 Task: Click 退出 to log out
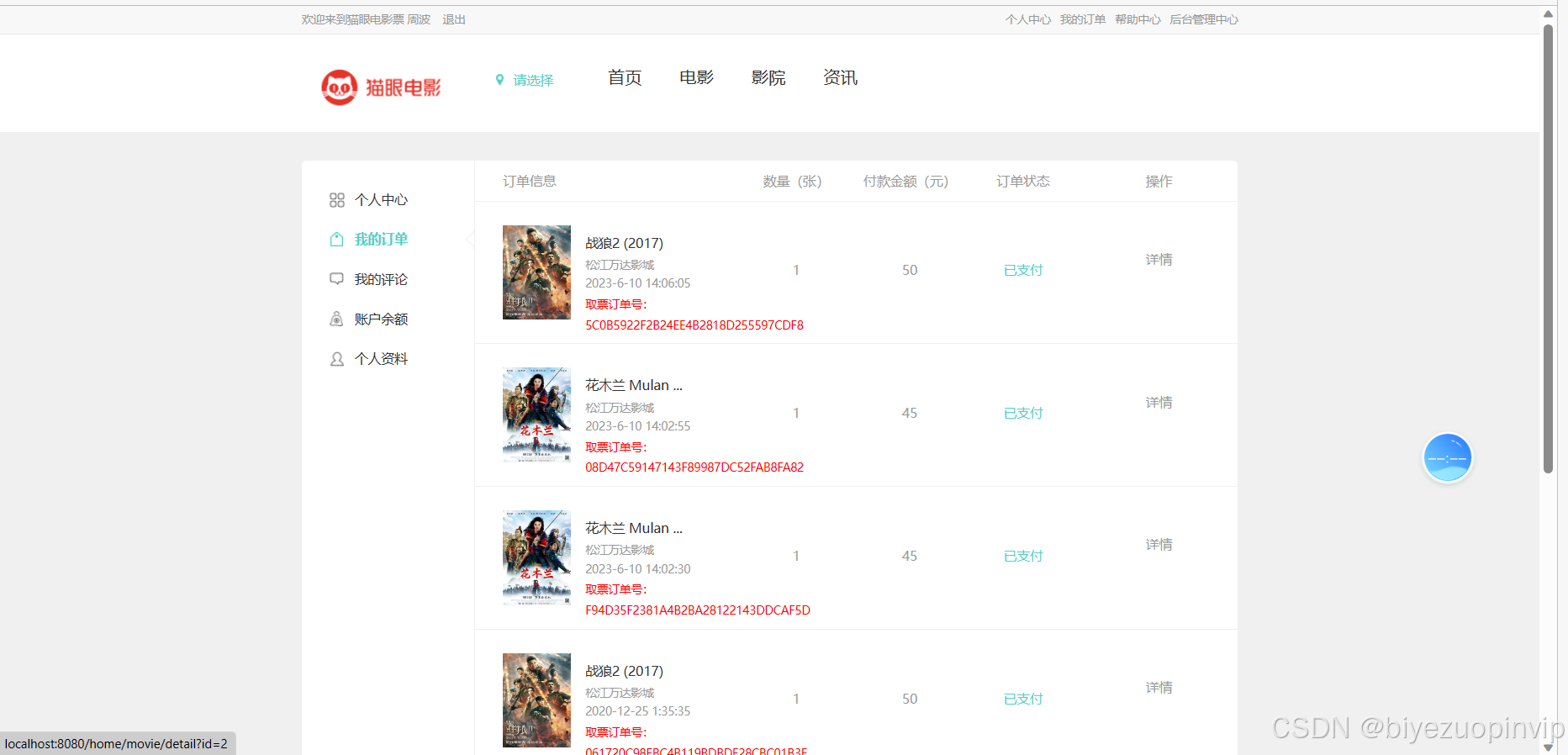pyautogui.click(x=454, y=19)
